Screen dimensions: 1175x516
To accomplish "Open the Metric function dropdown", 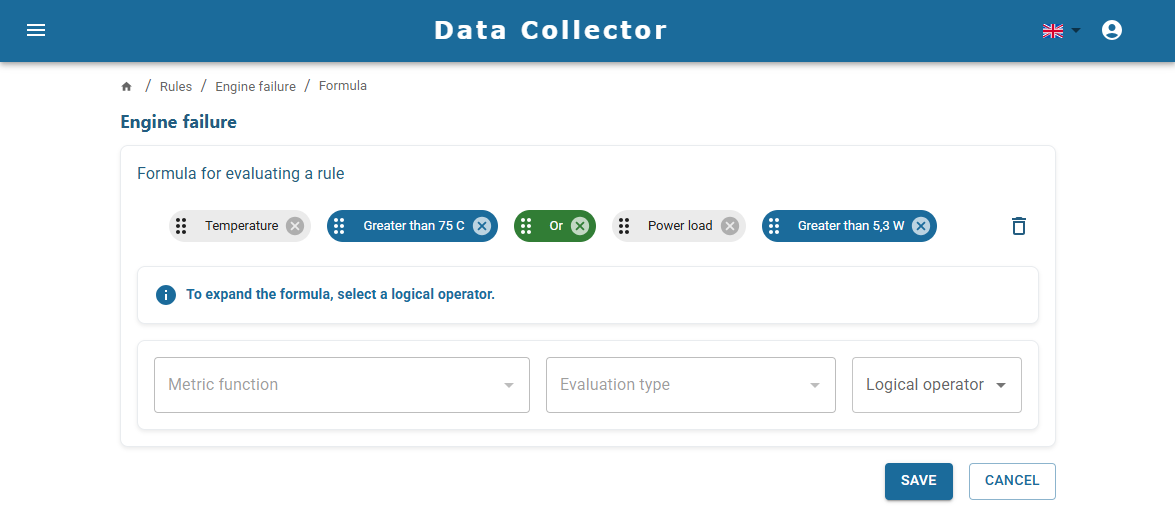I will coord(341,385).
